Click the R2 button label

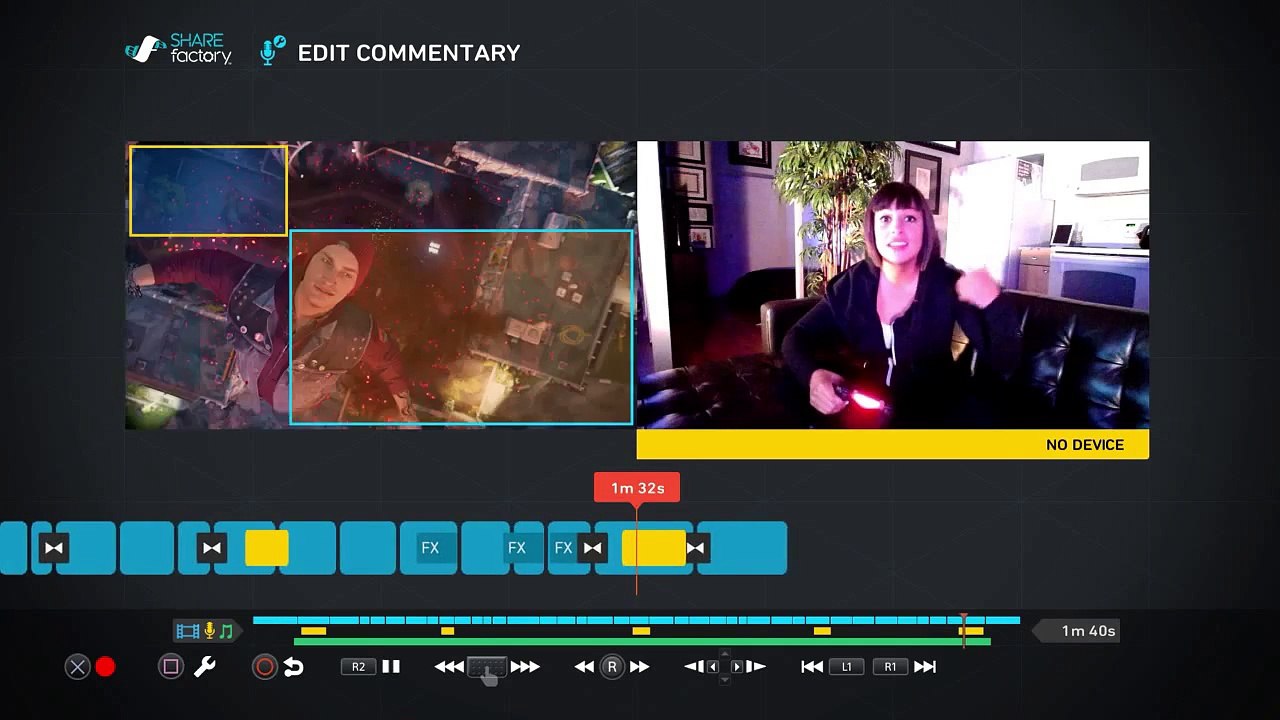tap(358, 667)
